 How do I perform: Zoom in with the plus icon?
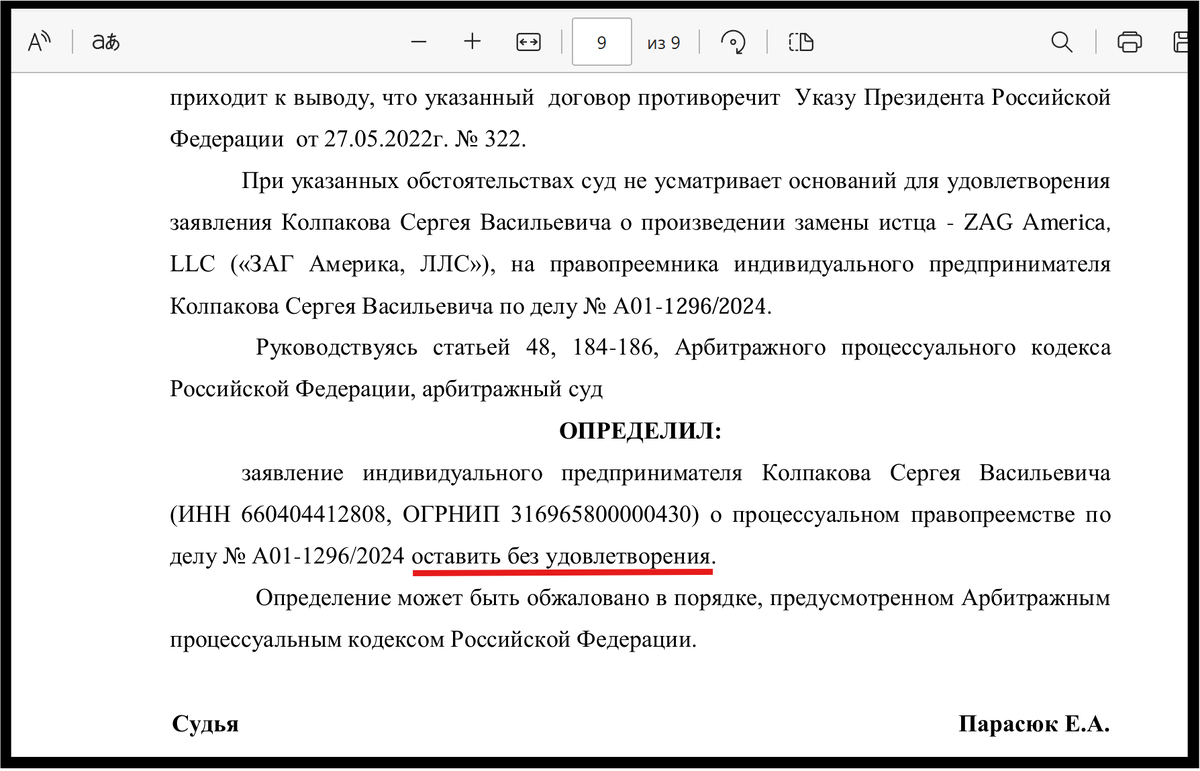click(473, 42)
